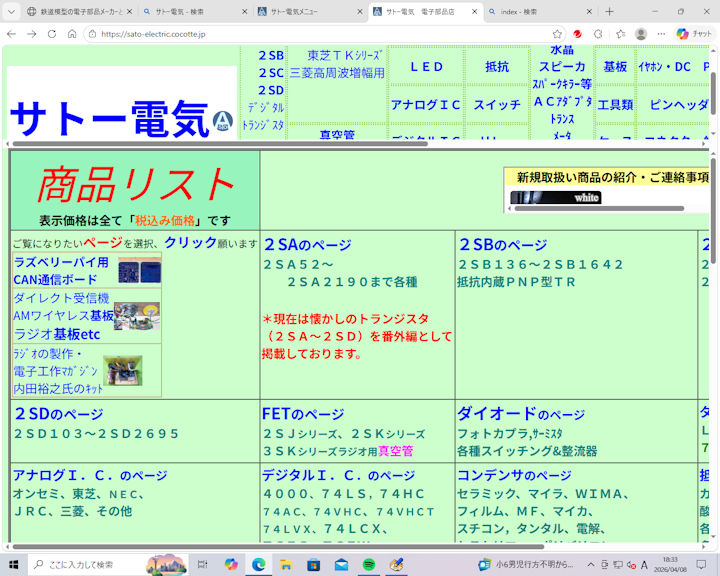Open the ピンヘッダ menu link
720x576 pixels.
679,105
